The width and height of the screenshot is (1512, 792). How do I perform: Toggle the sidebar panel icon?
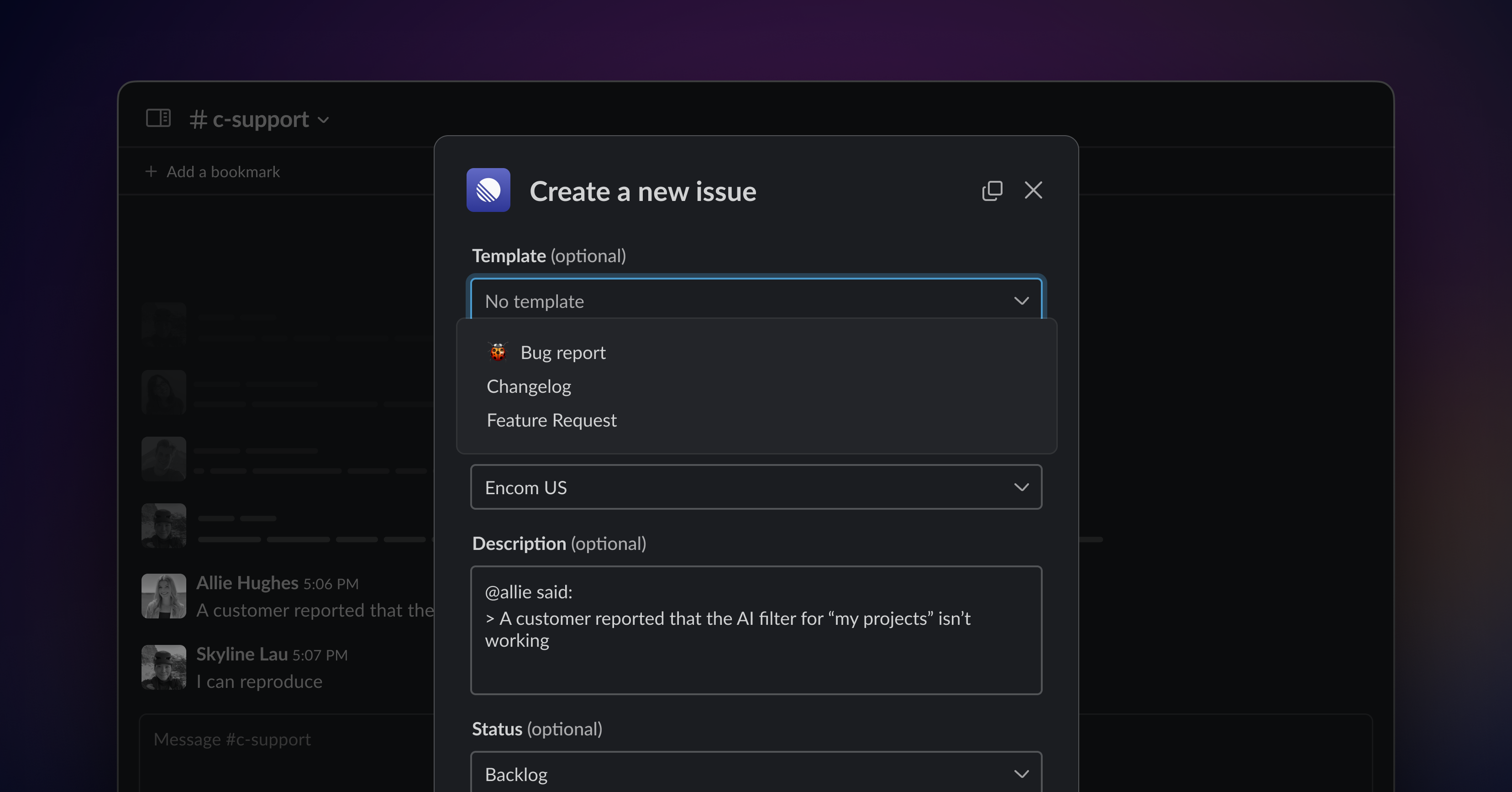(158, 118)
